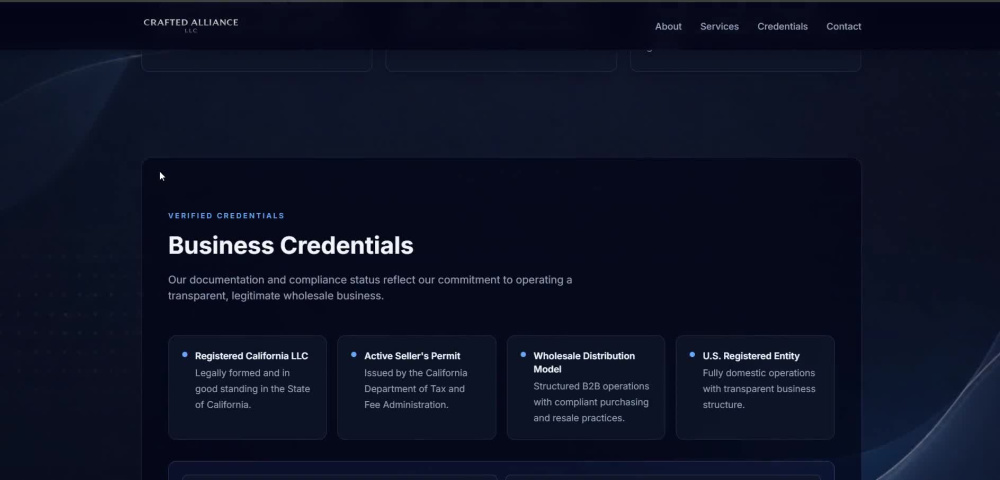Click the Verified Credentials label
The width and height of the screenshot is (1000, 480).
pos(226,215)
